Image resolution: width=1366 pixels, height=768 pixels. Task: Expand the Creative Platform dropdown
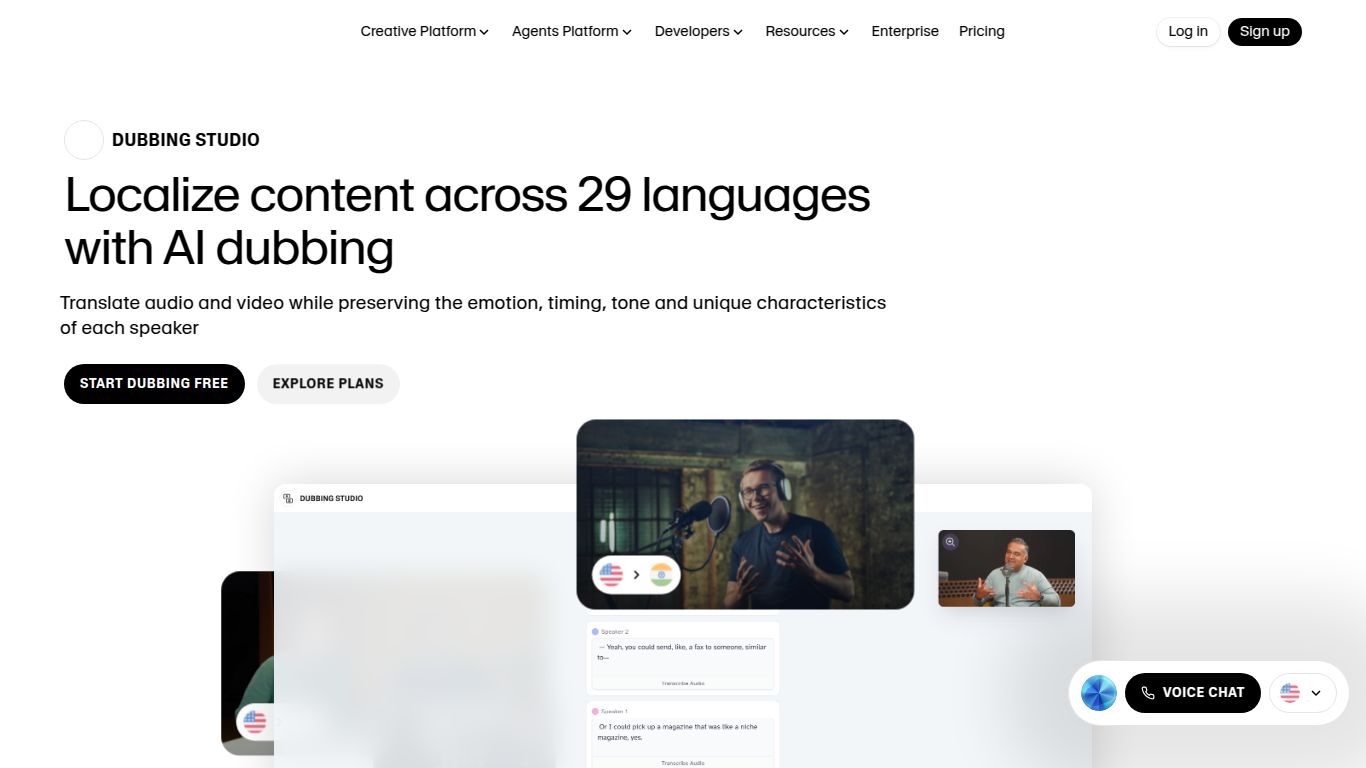[x=424, y=31]
